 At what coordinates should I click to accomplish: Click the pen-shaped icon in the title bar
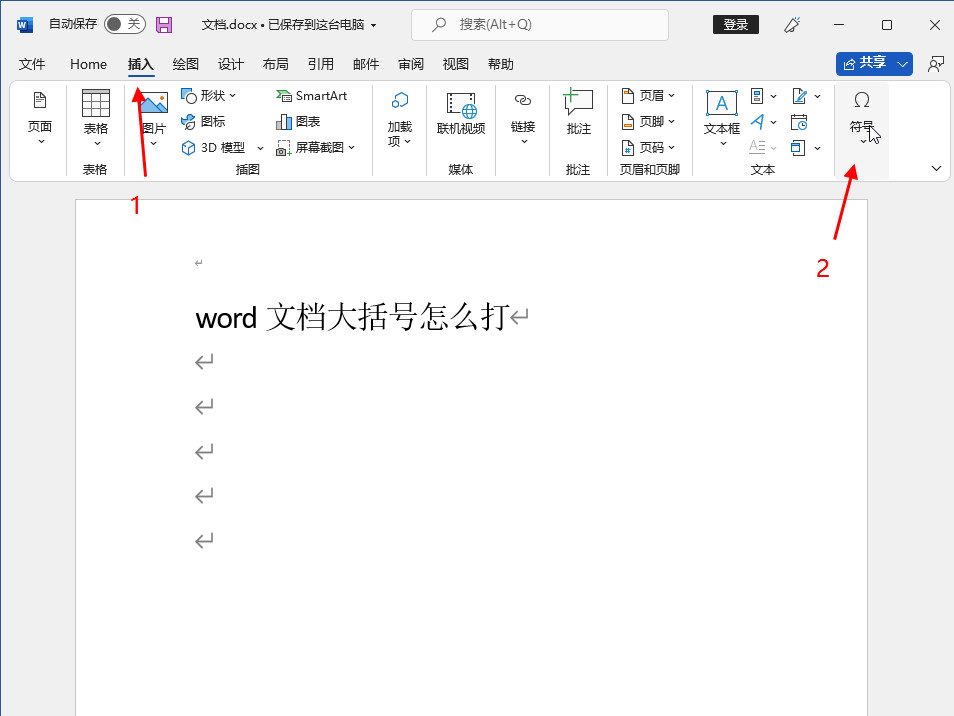coord(792,25)
